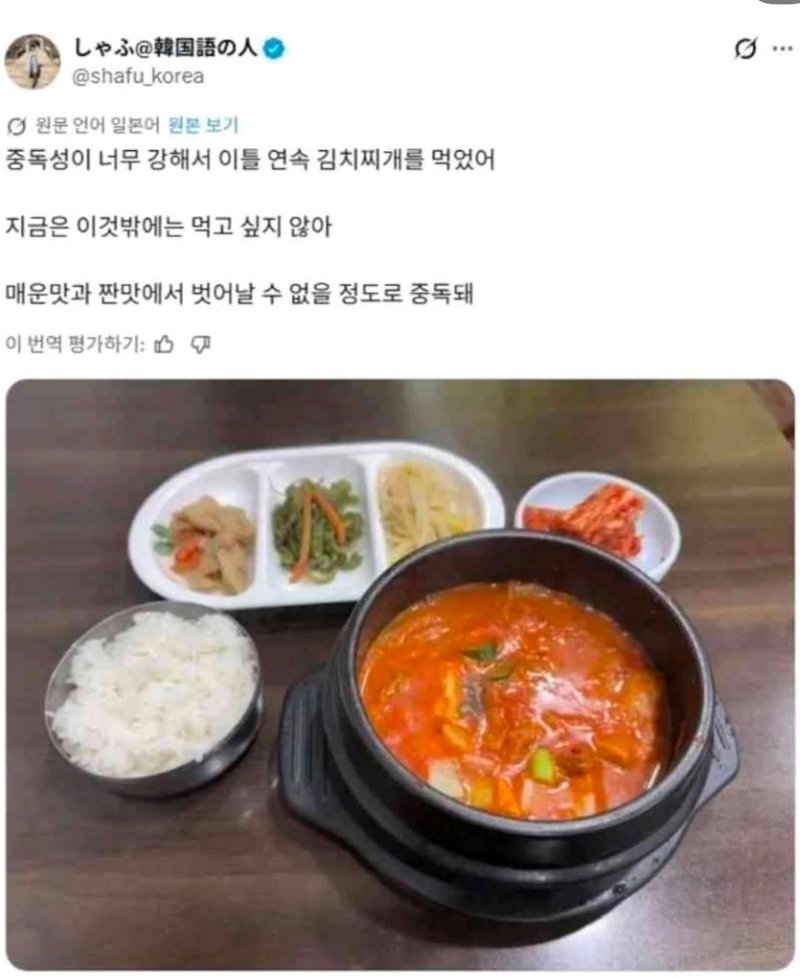Click the kimchi side dish in the photo
The width and height of the screenshot is (800, 979).
pos(598,523)
